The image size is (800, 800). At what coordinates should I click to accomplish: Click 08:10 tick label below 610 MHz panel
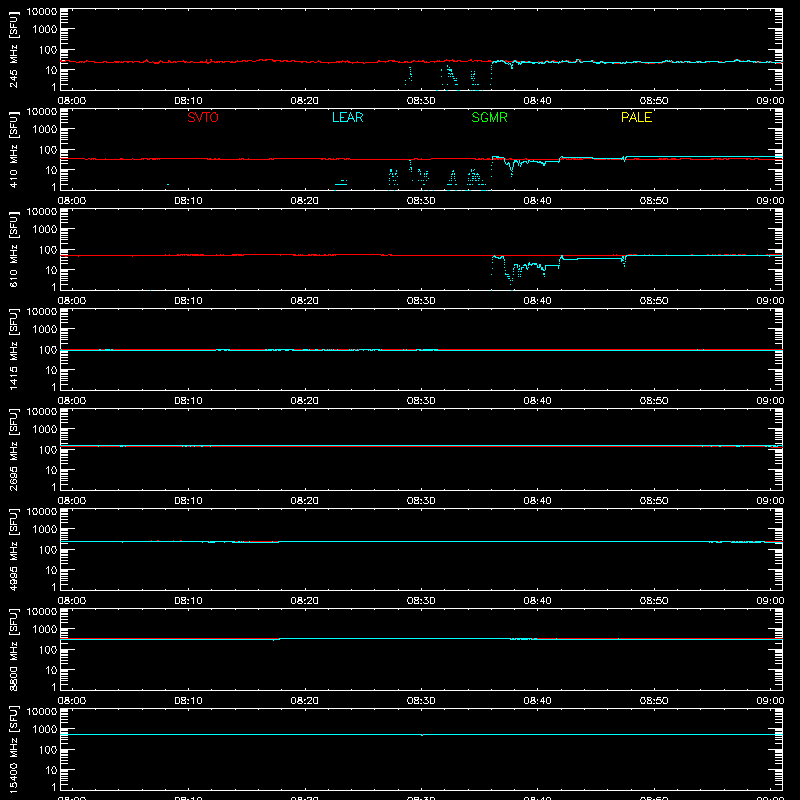tap(188, 301)
